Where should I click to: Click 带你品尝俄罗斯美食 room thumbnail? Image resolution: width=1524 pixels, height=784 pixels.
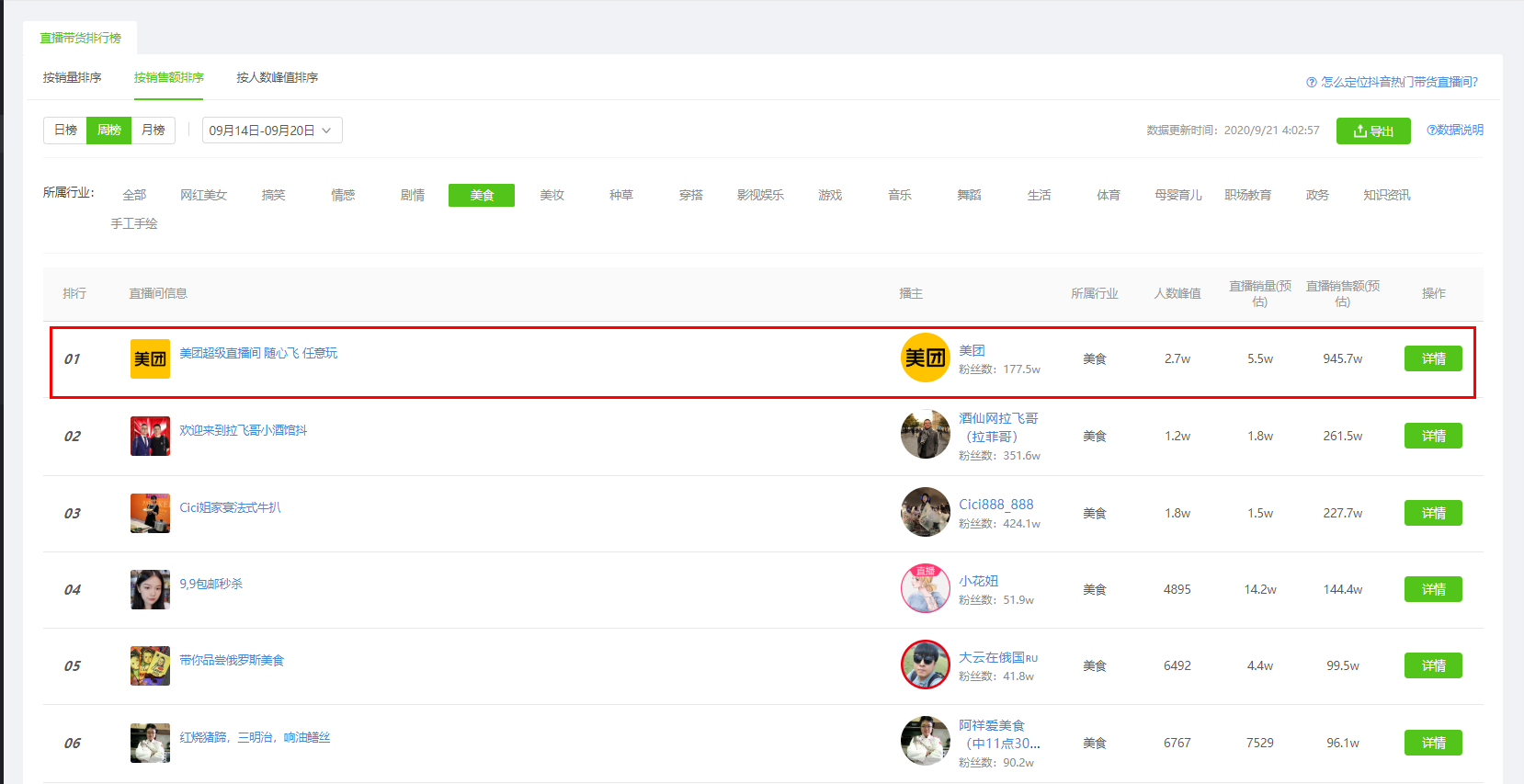click(150, 665)
